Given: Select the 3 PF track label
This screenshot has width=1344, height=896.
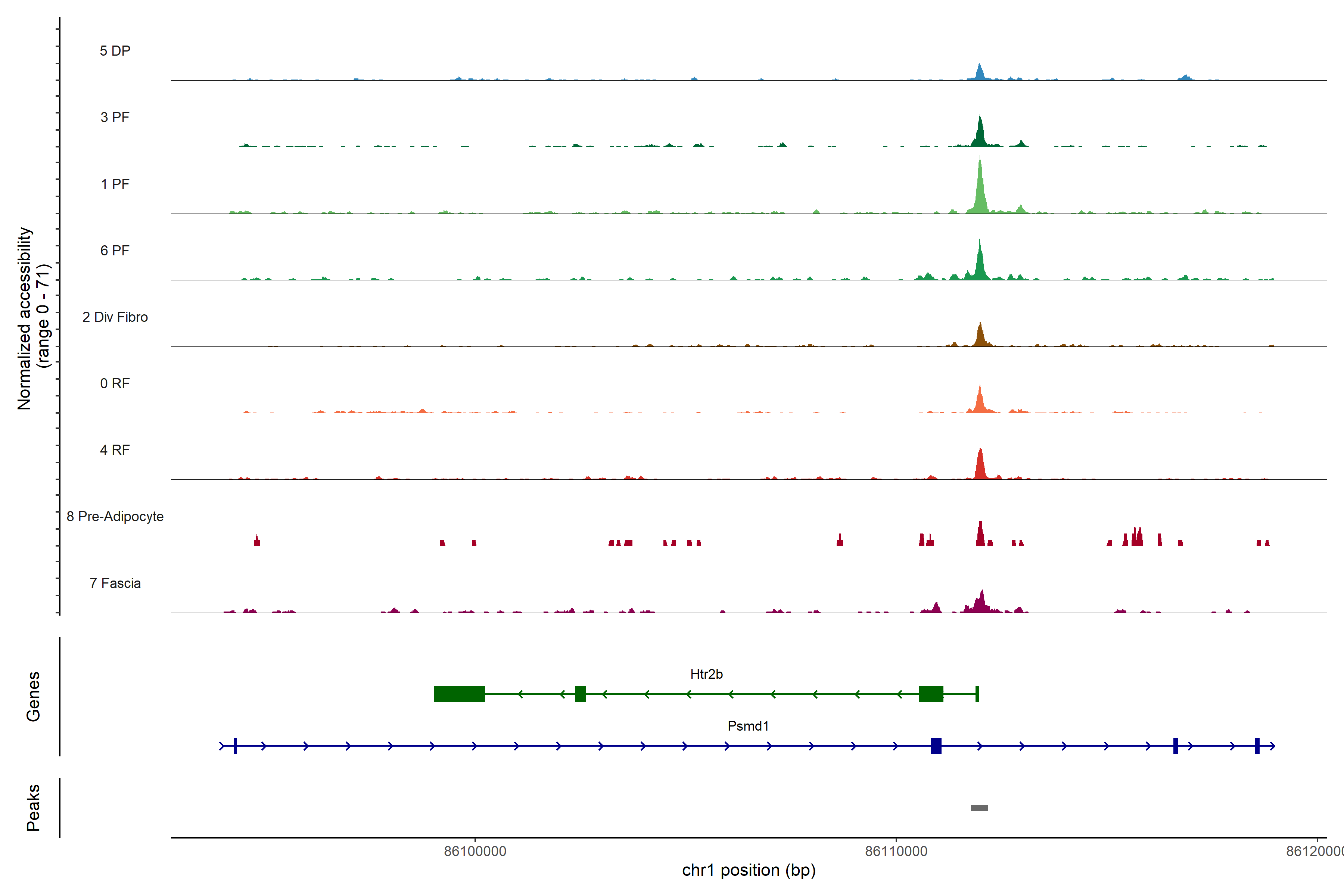Looking at the screenshot, I should 115,117.
